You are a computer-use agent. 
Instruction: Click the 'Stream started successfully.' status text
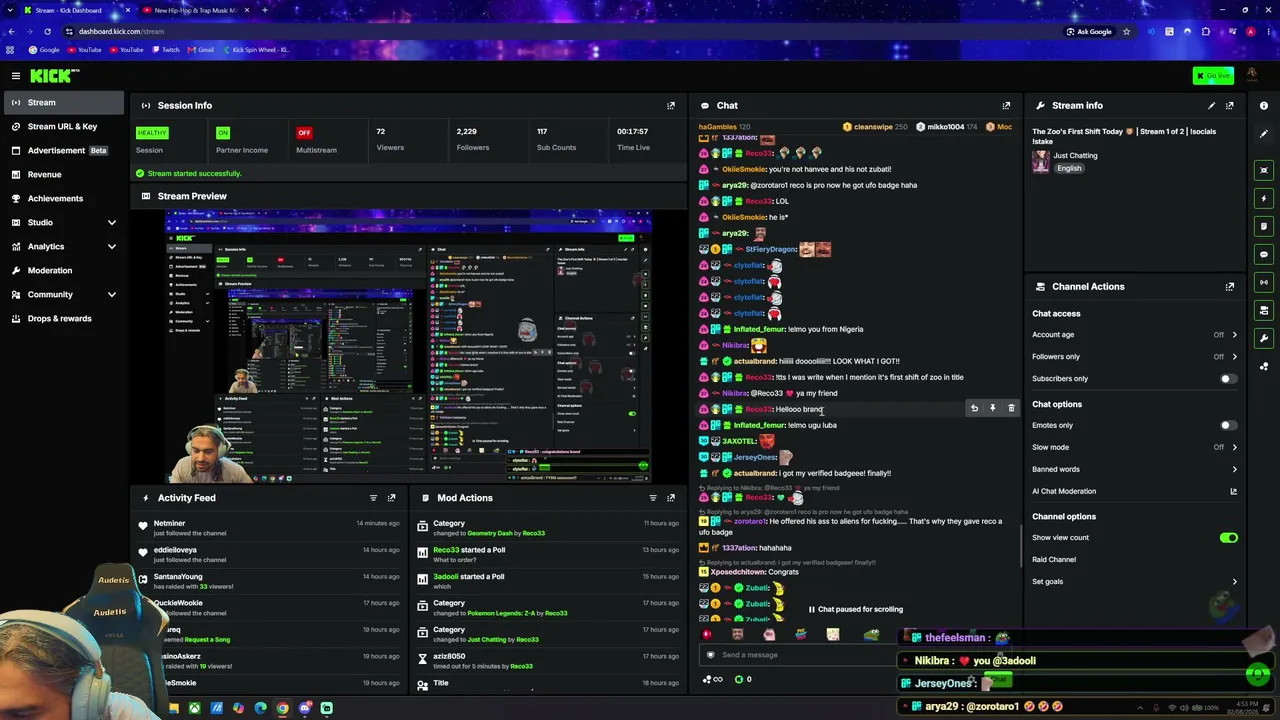click(x=194, y=173)
